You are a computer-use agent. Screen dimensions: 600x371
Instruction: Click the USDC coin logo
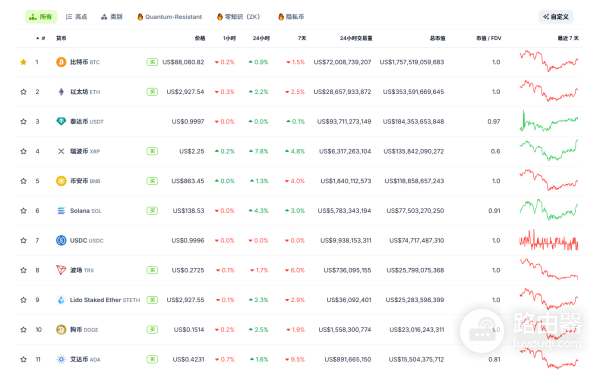click(x=61, y=241)
